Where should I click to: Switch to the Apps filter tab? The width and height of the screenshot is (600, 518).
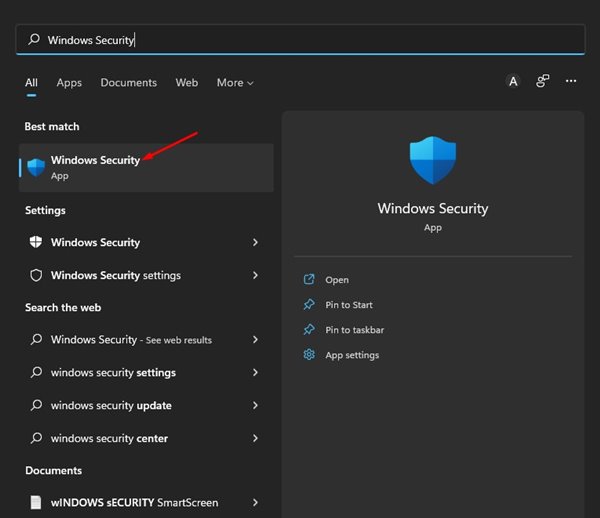(69, 83)
